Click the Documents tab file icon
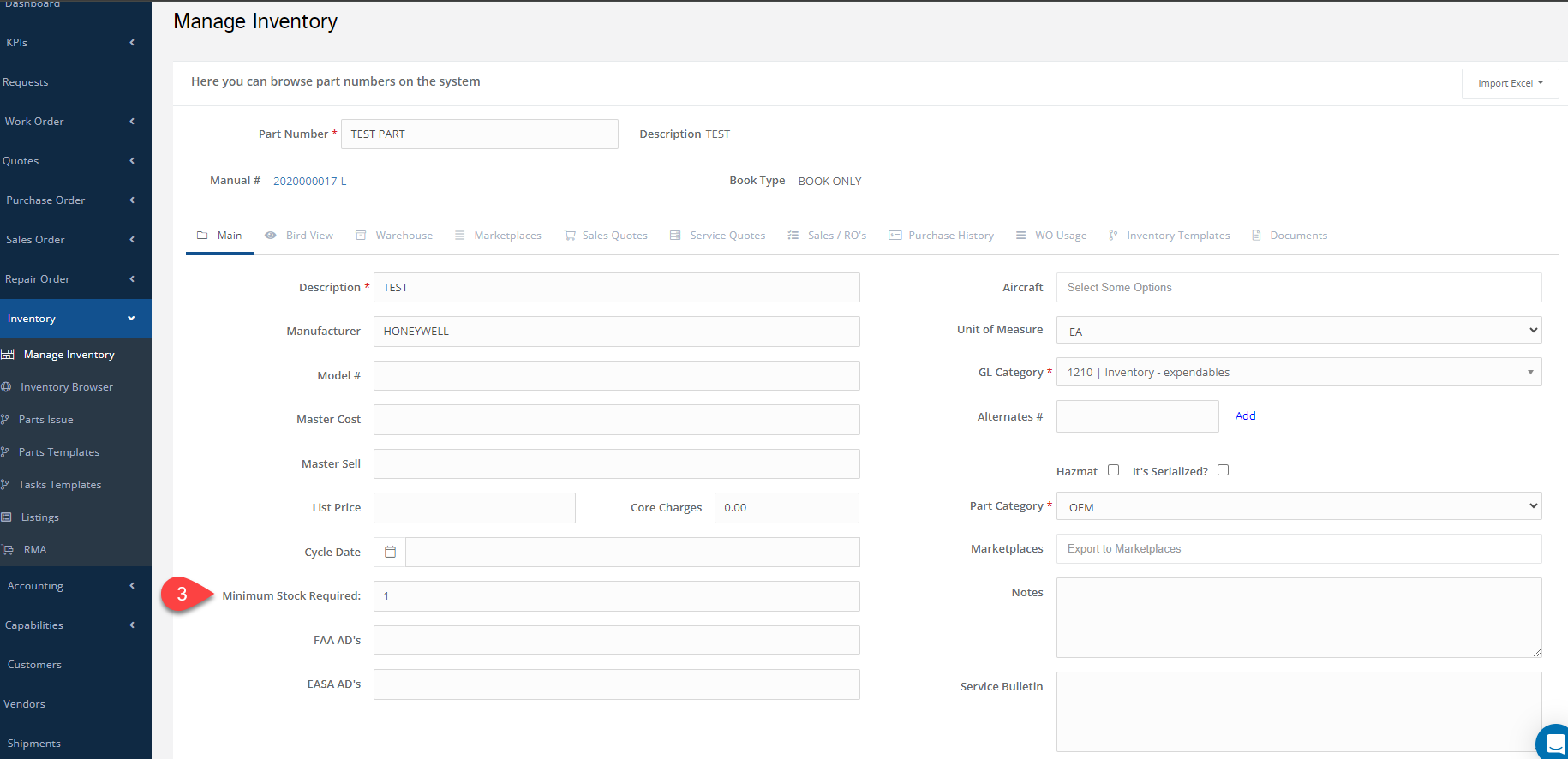Screen dimensions: 1568x759 [1256, 236]
